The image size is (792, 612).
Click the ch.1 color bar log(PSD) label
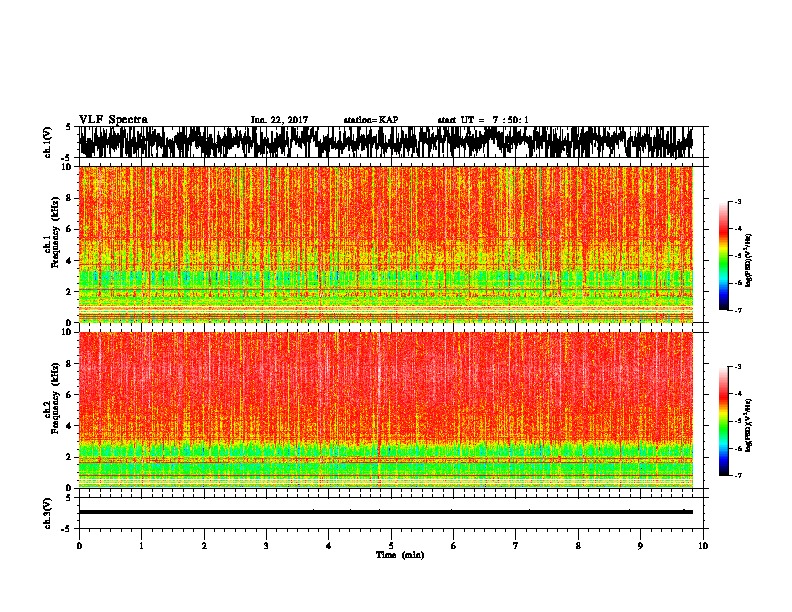click(749, 260)
